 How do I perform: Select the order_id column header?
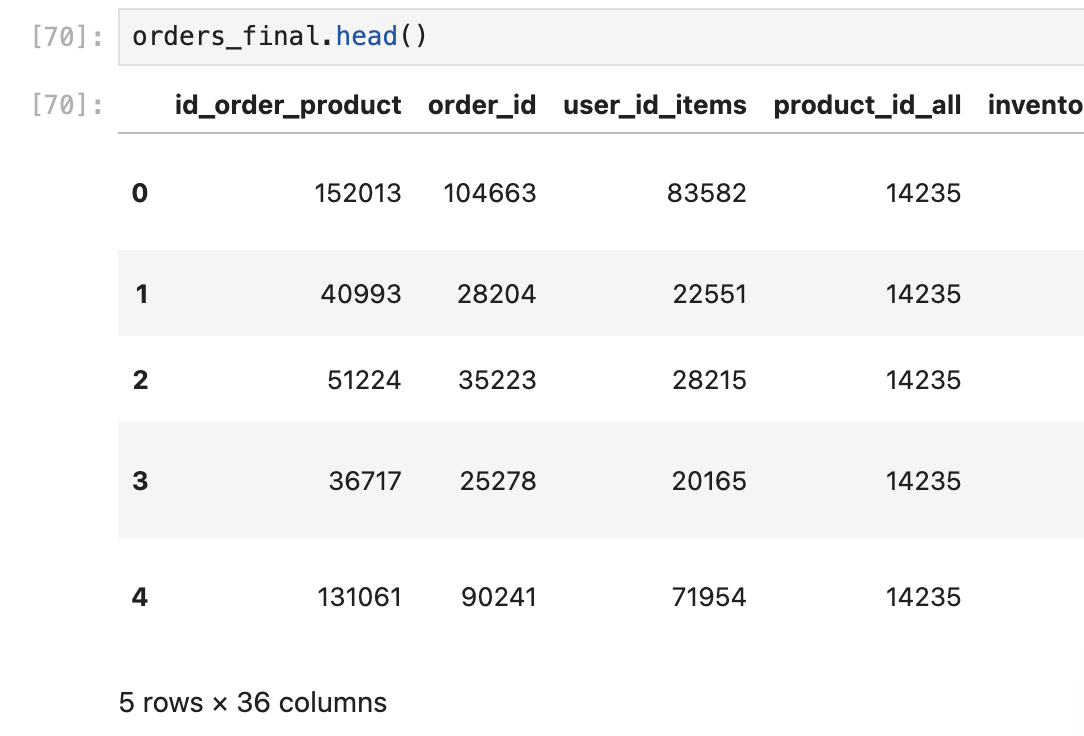482,105
